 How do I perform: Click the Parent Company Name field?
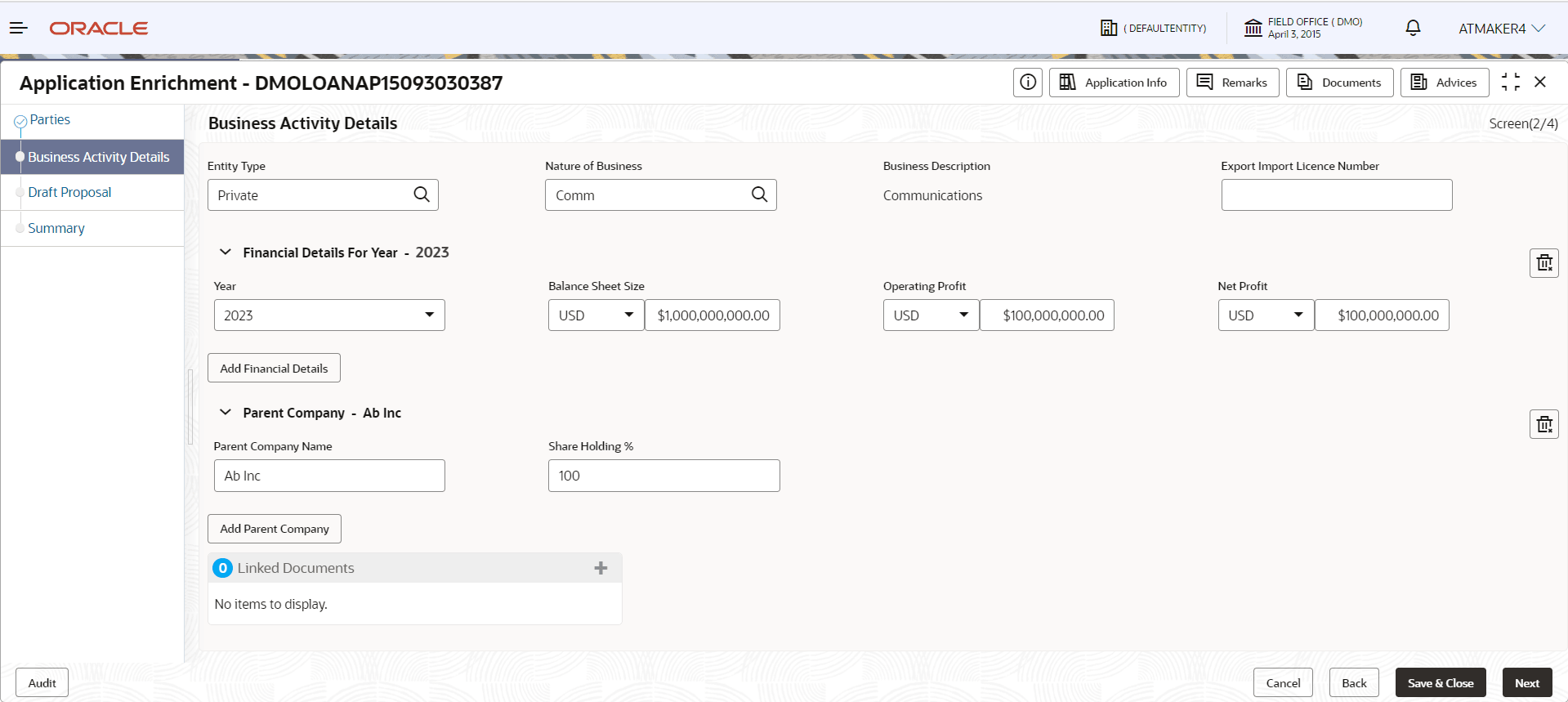329,476
